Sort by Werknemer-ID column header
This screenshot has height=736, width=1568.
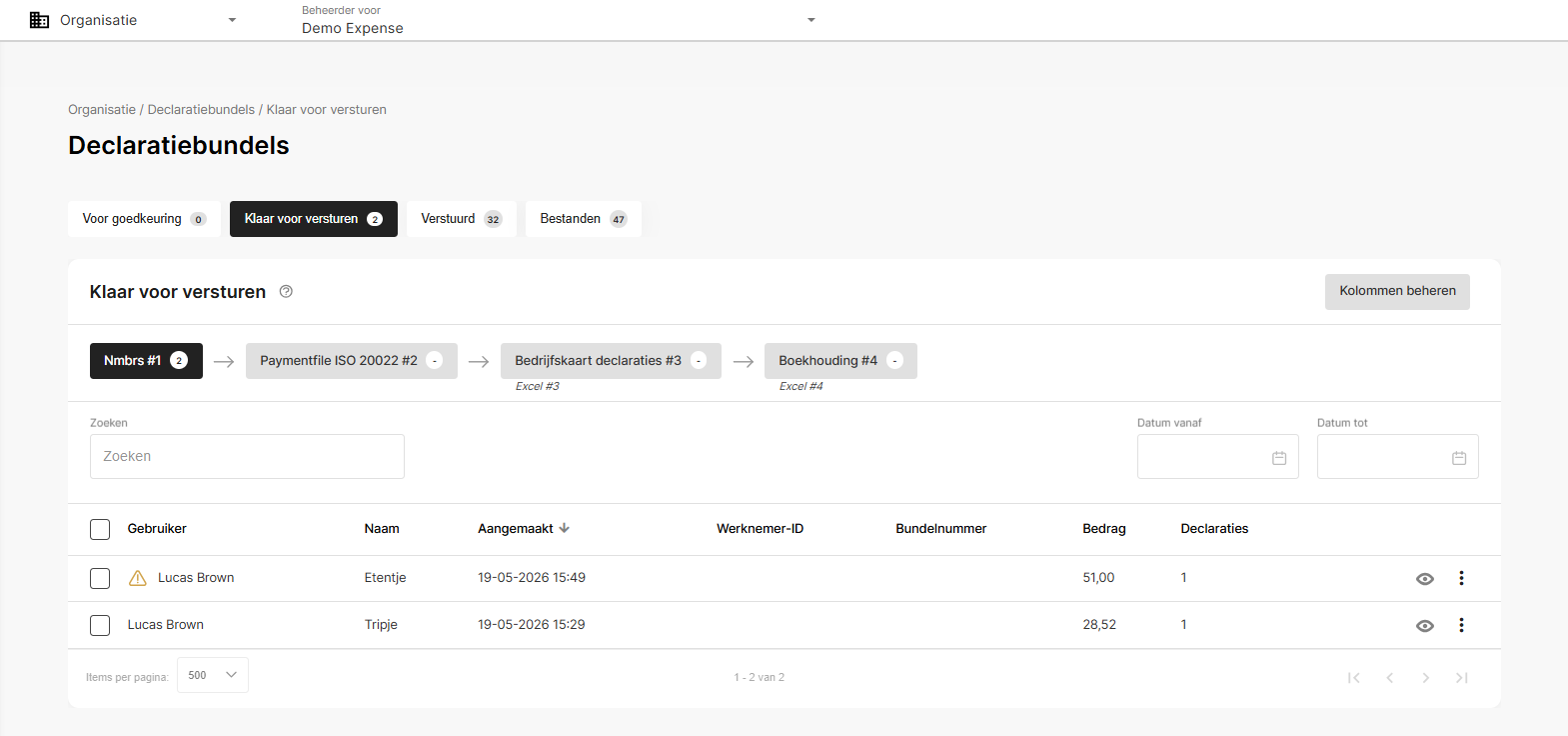pos(760,529)
